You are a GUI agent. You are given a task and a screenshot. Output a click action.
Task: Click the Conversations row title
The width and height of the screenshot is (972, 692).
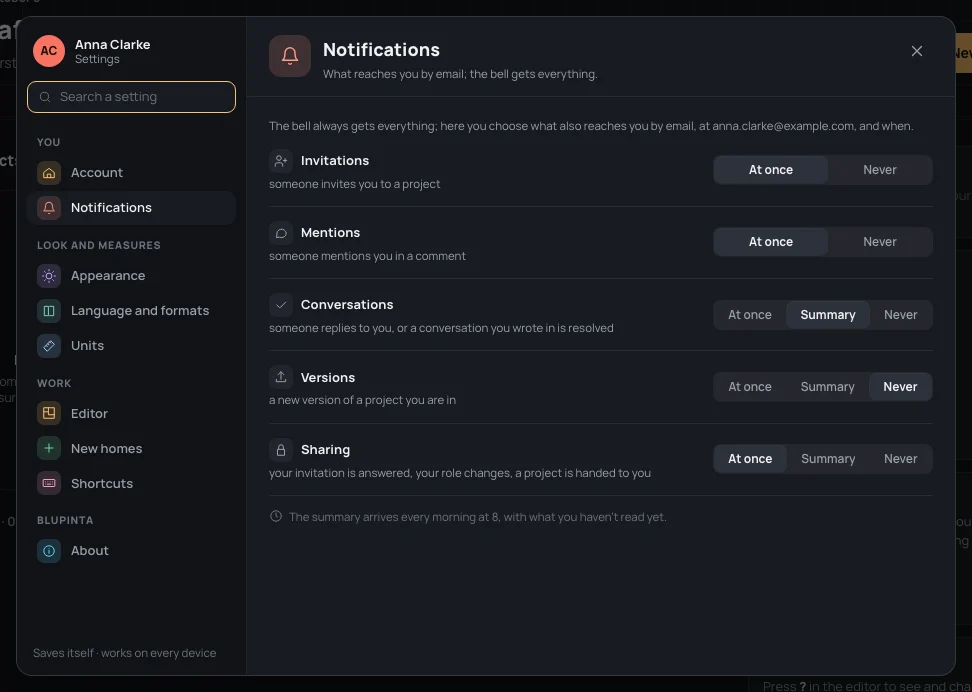pyautogui.click(x=347, y=304)
